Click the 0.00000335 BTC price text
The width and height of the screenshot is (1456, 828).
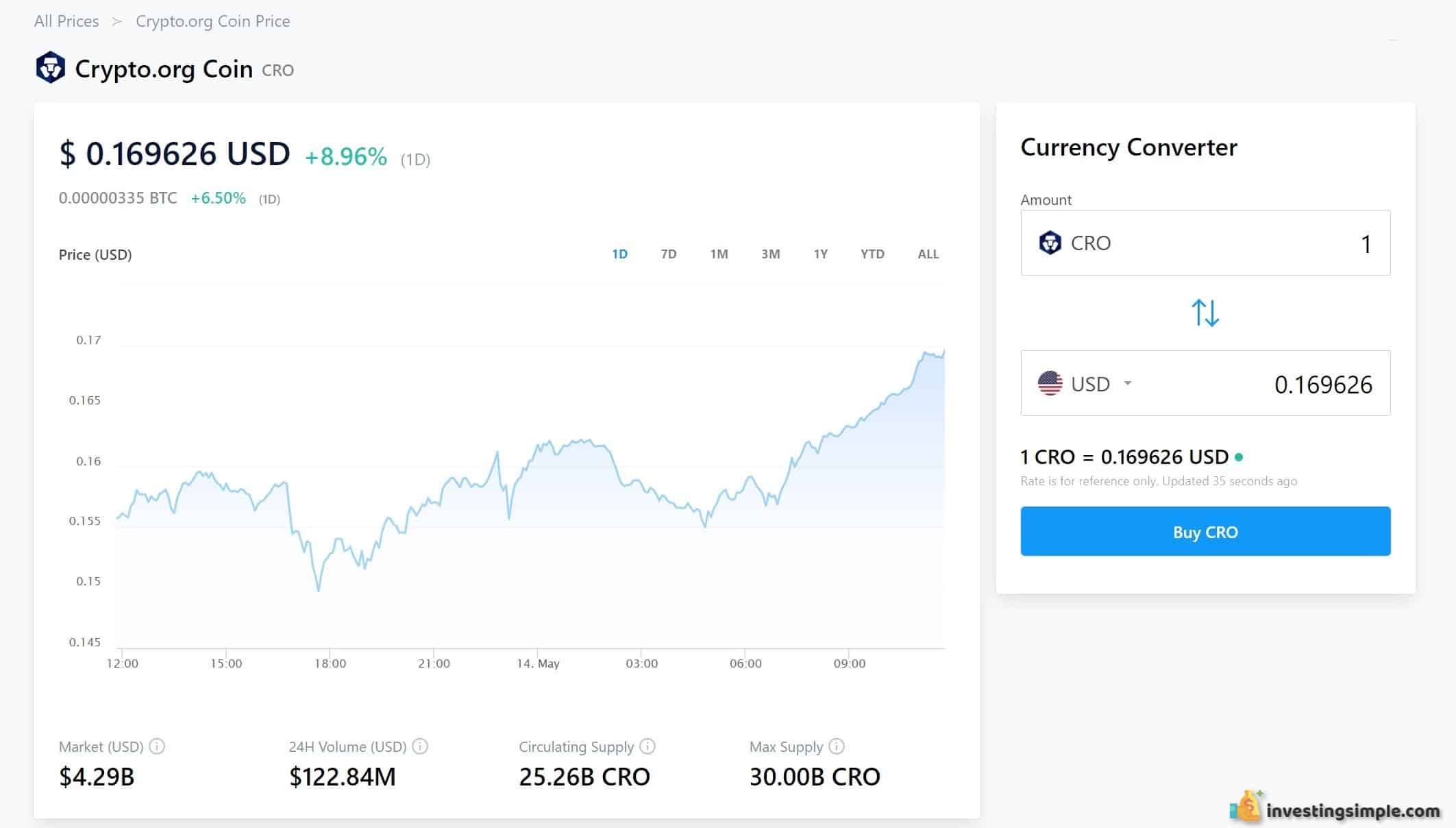tap(118, 198)
